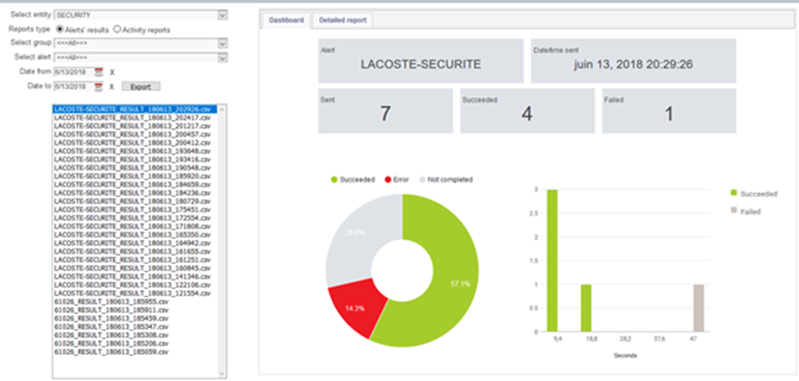The height and width of the screenshot is (381, 799).
Task: Click the Date from input field
Action: click(x=74, y=72)
